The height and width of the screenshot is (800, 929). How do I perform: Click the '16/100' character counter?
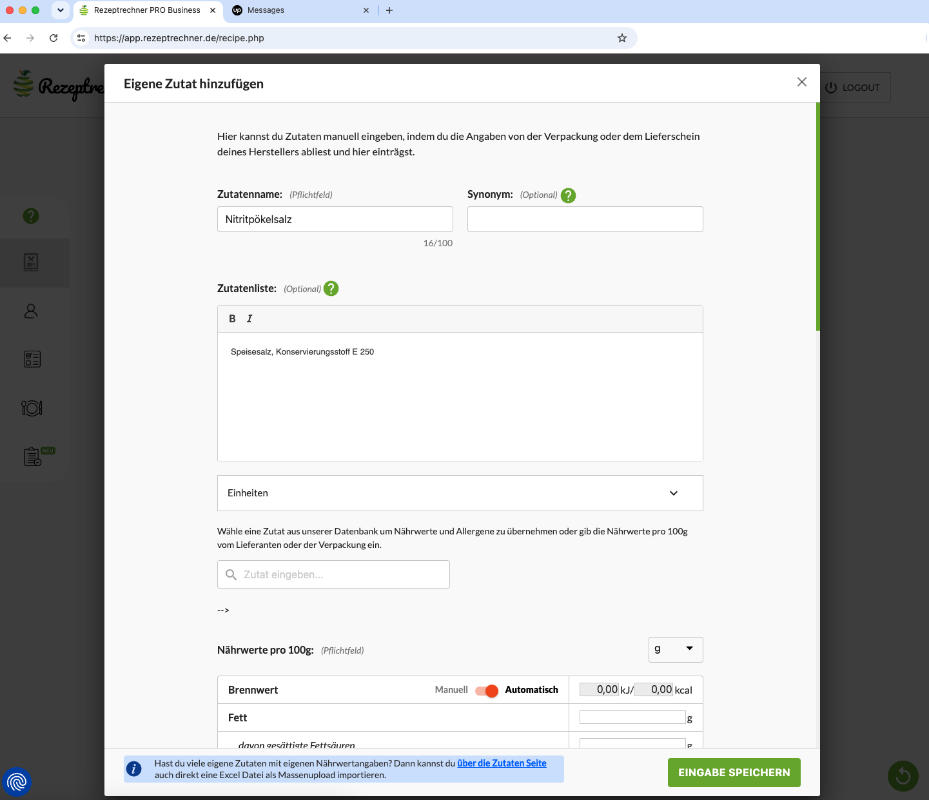[x=438, y=243]
